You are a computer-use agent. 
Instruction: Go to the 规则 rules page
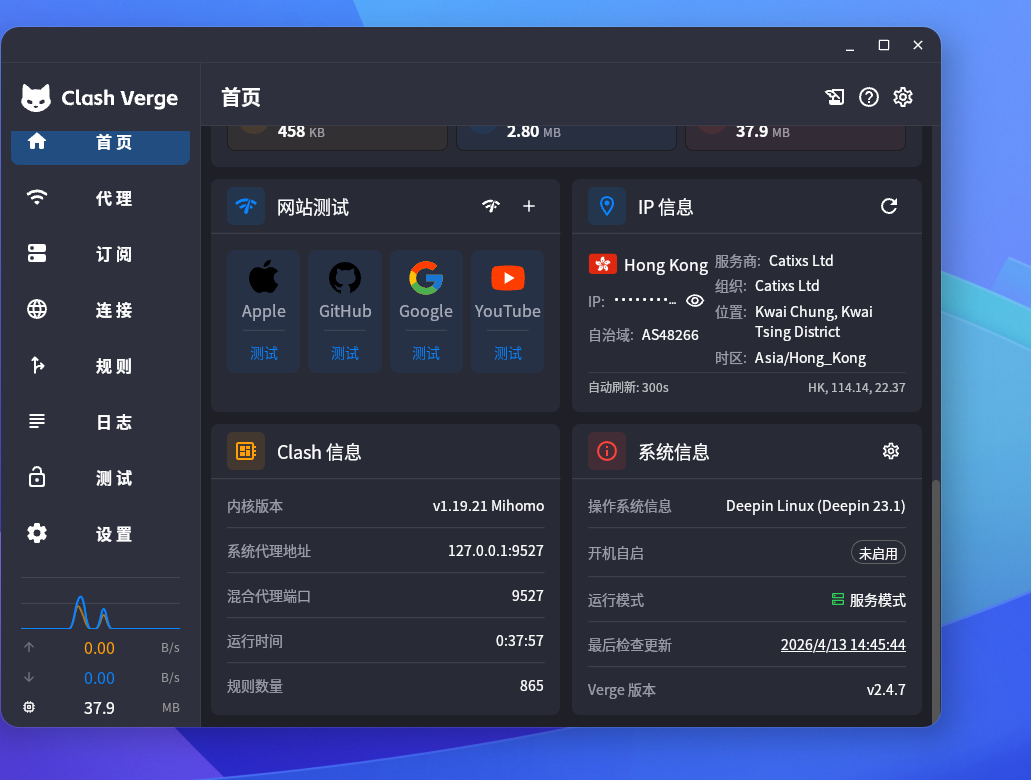coord(100,366)
